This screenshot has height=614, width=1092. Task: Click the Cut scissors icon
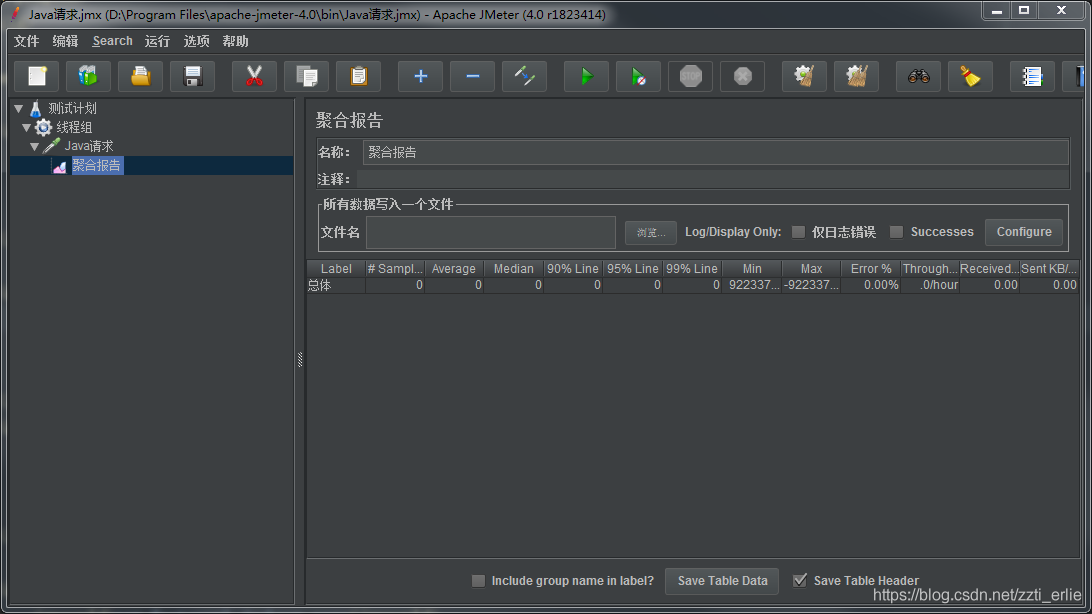click(254, 76)
